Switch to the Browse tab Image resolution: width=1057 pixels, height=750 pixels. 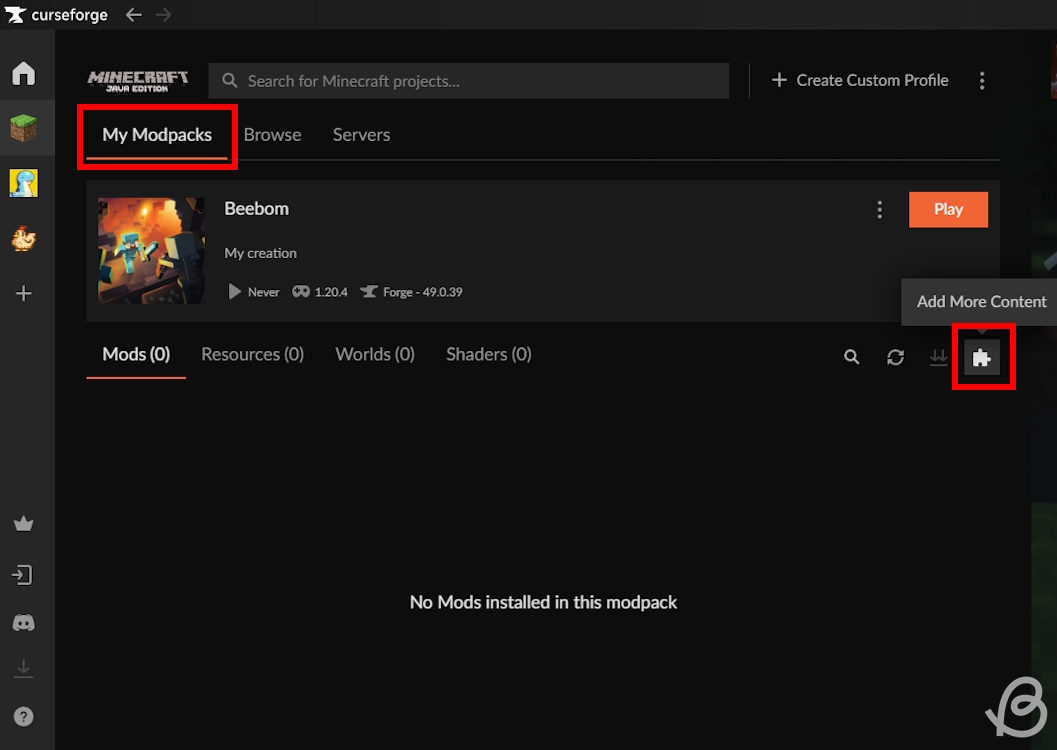pyautogui.click(x=272, y=134)
